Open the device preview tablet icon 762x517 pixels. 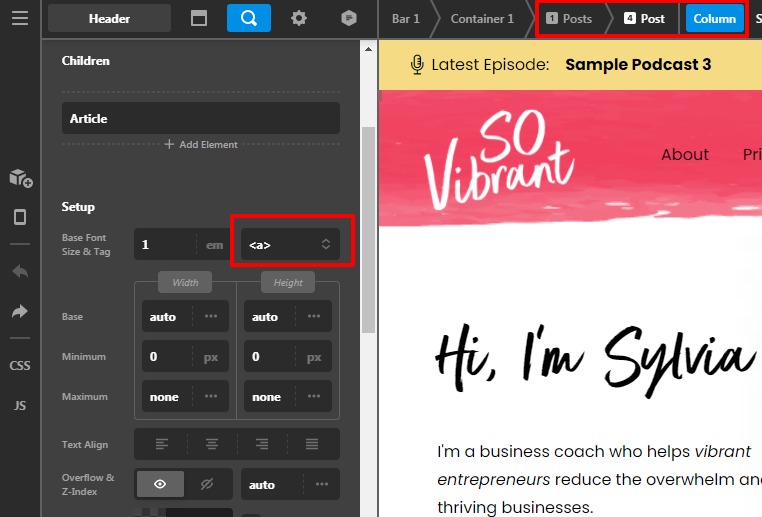[x=20, y=217]
